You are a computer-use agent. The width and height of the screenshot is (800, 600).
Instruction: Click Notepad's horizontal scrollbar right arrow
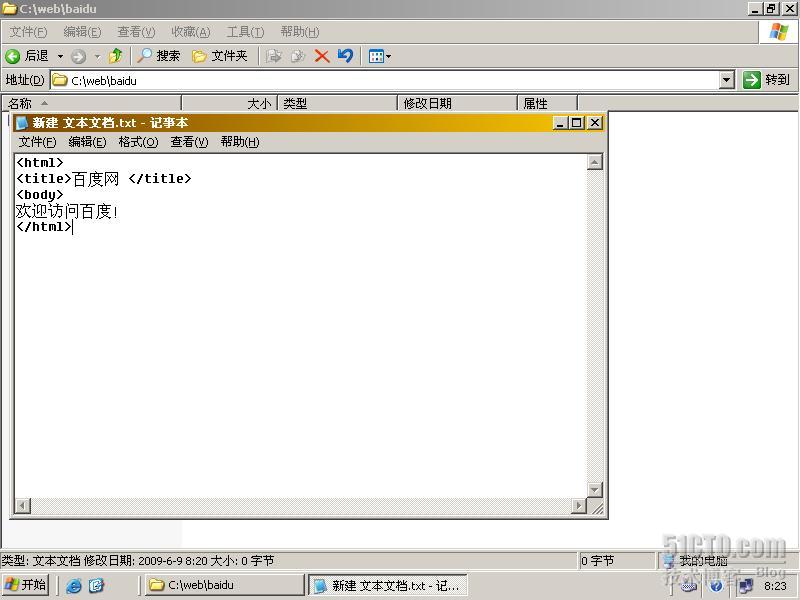pos(578,506)
